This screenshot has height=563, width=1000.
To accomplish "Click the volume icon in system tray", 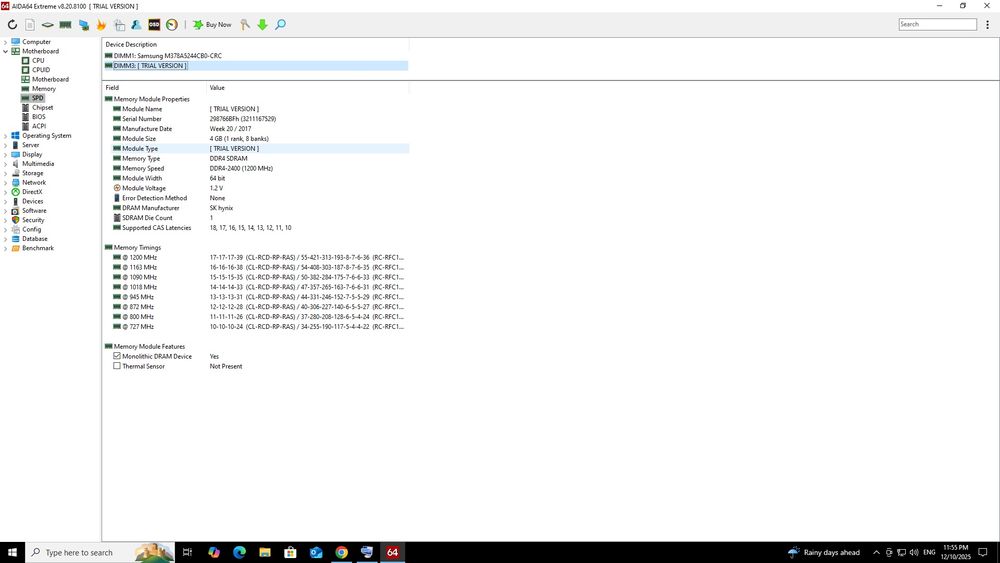I will [x=914, y=552].
